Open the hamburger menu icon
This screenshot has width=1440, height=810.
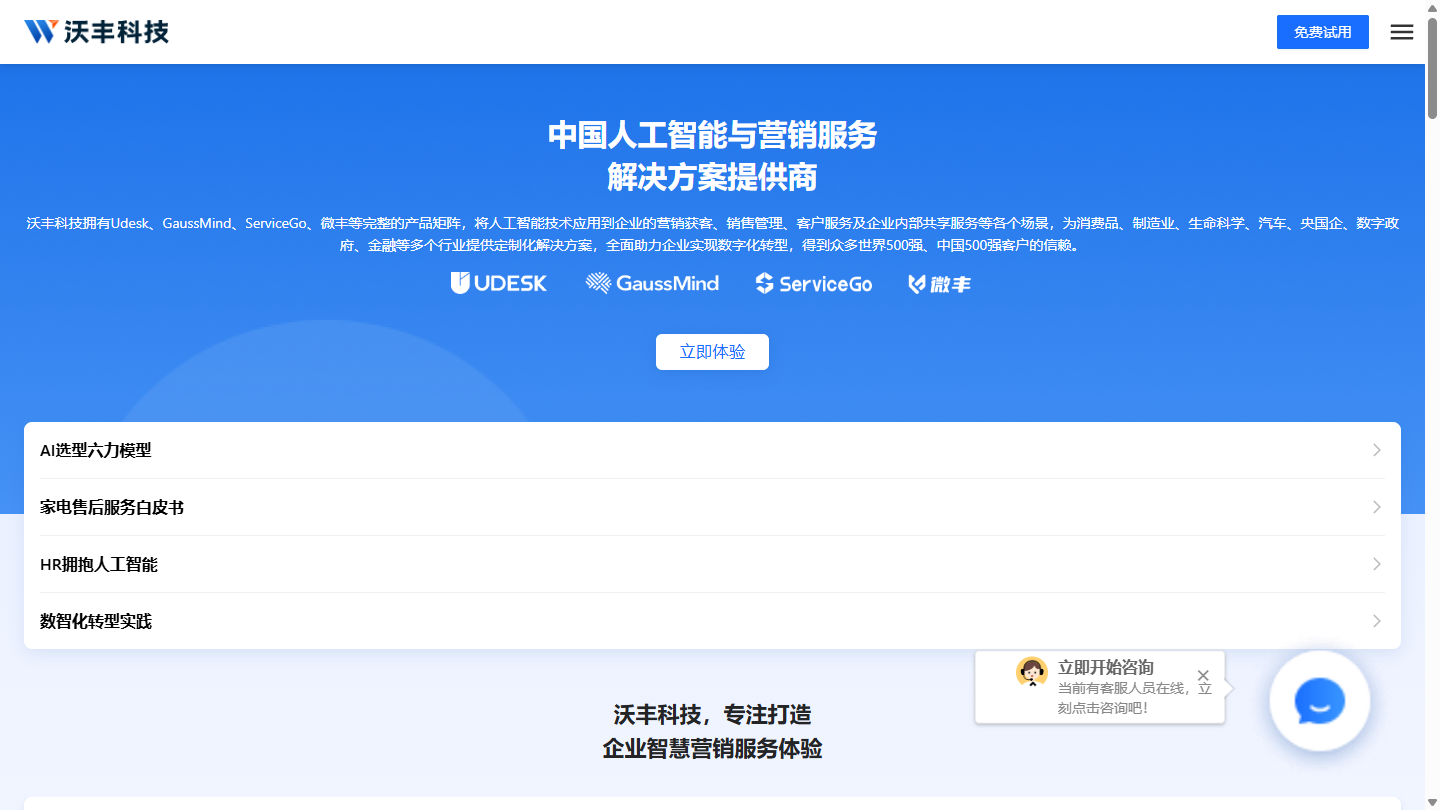pos(1402,32)
